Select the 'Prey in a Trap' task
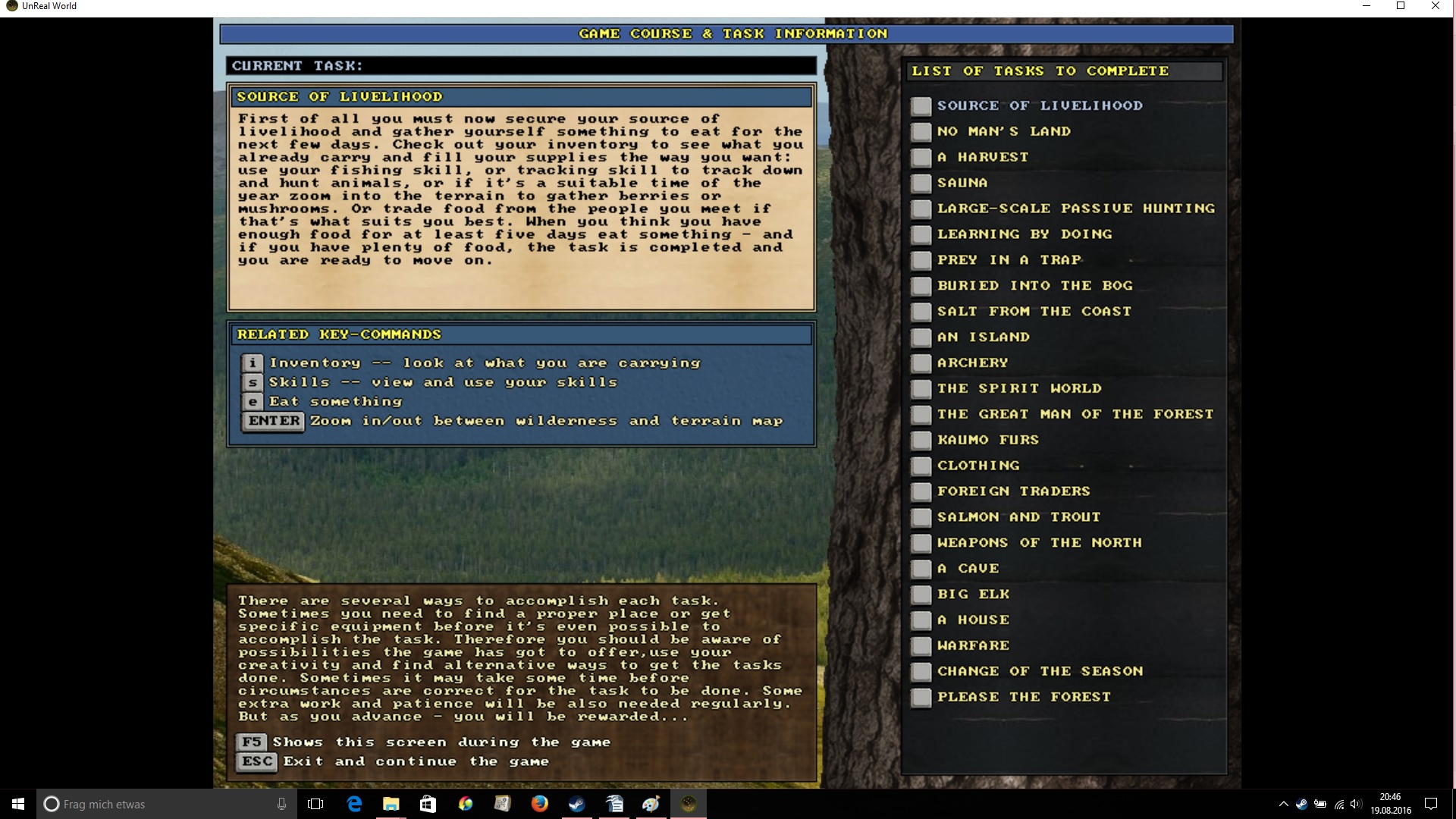The width and height of the screenshot is (1456, 819). click(1009, 260)
